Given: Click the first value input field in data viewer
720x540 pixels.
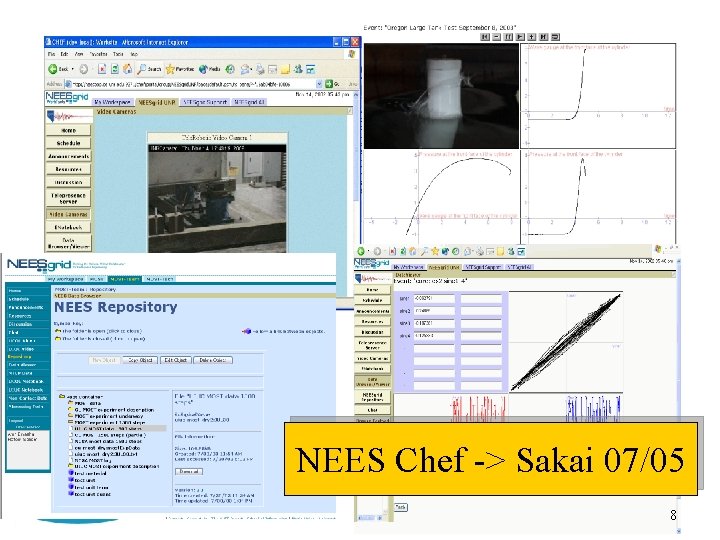Looking at the screenshot, I should [434, 298].
